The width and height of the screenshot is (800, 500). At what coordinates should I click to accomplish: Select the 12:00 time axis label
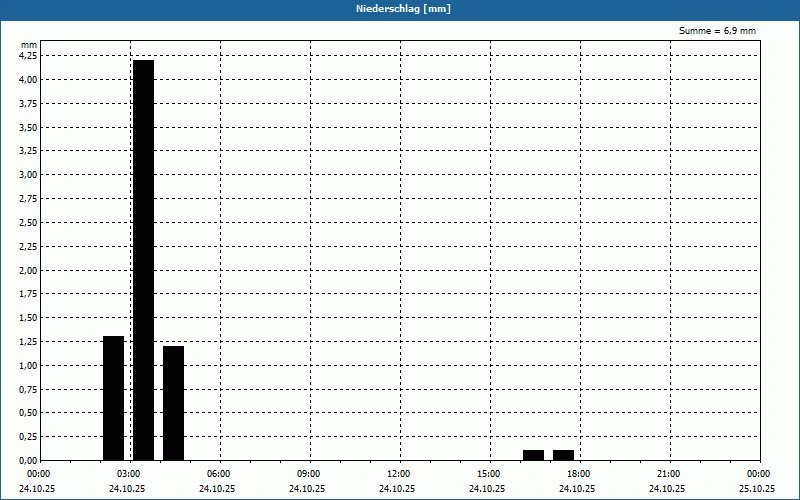click(398, 474)
